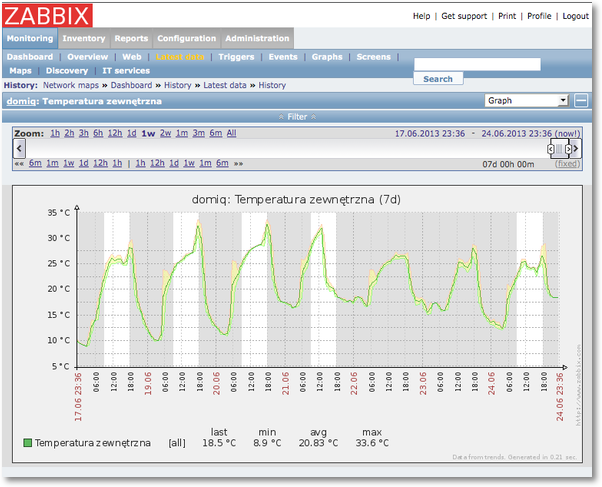The height and width of the screenshot is (487, 602).
Task: Click the slider right handle arrow
Action: tap(568, 149)
